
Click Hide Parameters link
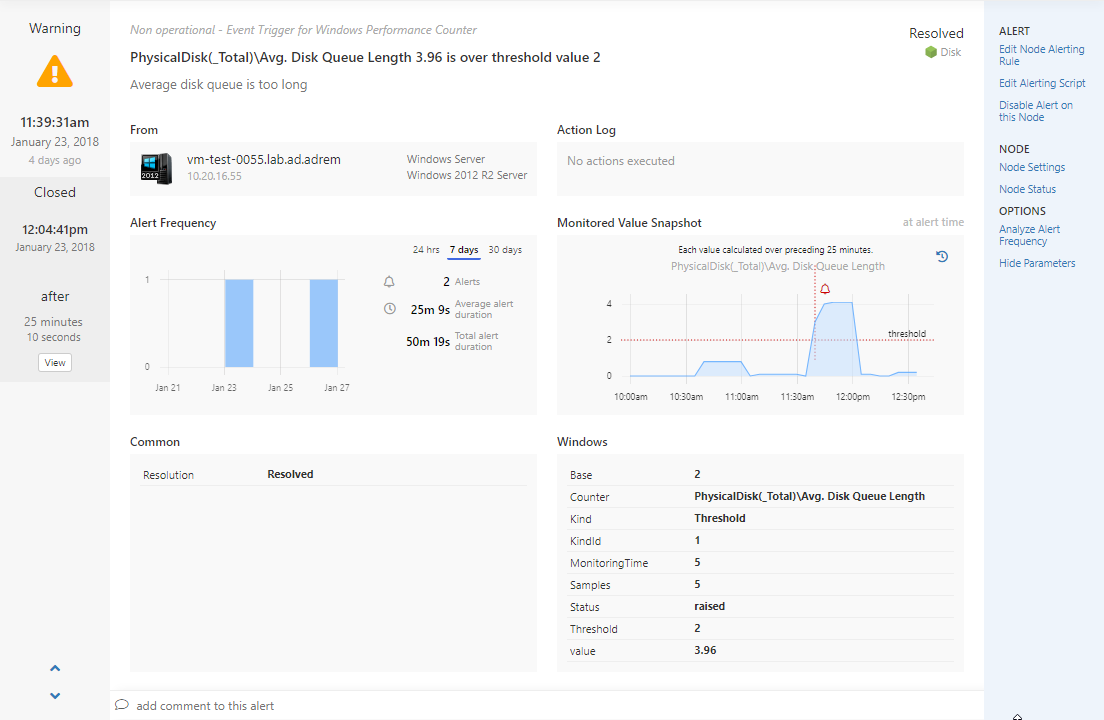(1037, 263)
